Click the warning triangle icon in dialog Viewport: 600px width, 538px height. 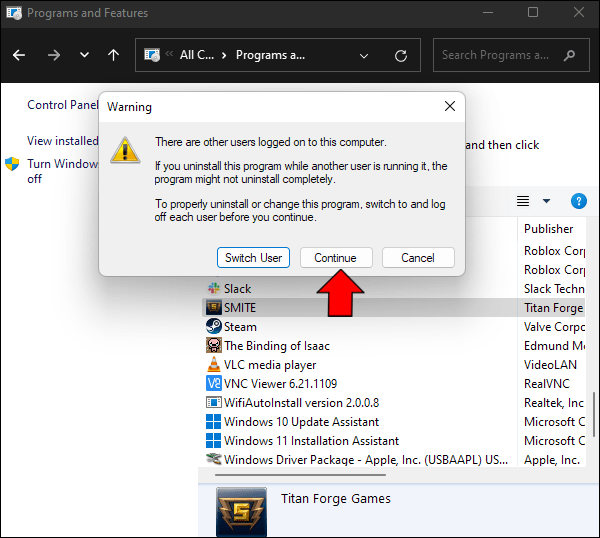pyautogui.click(x=125, y=150)
